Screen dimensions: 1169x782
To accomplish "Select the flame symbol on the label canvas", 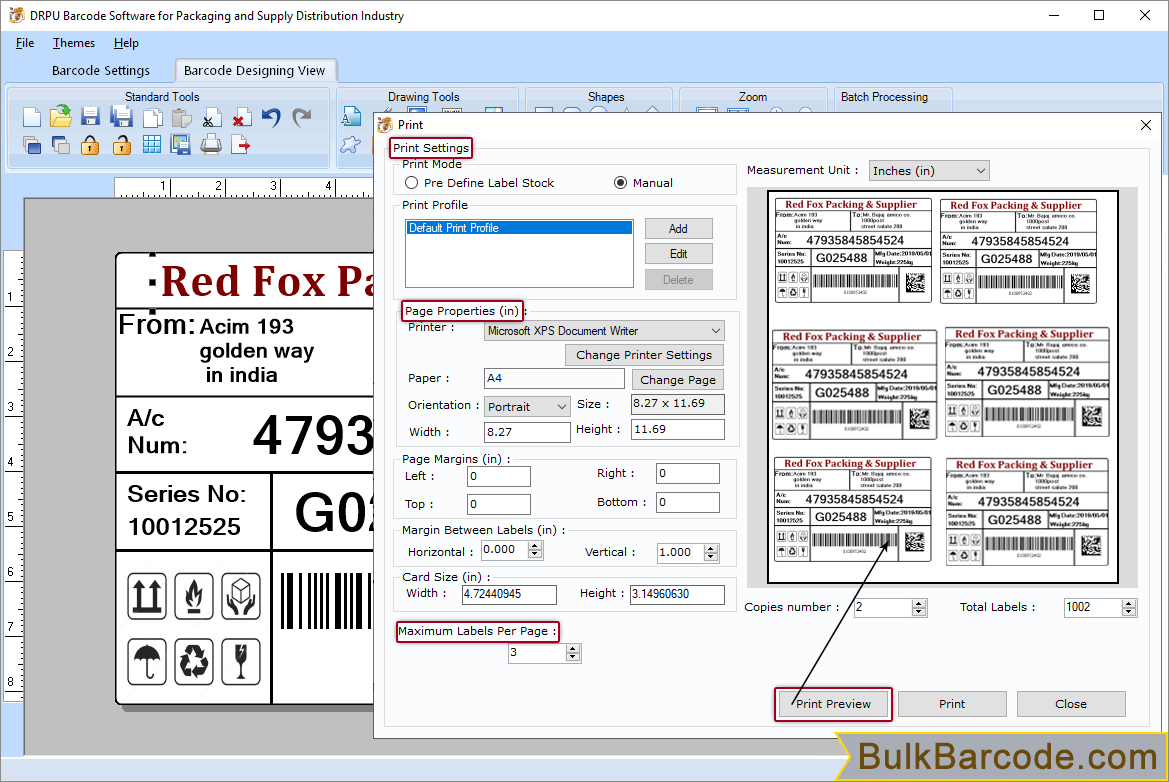I will point(194,596).
